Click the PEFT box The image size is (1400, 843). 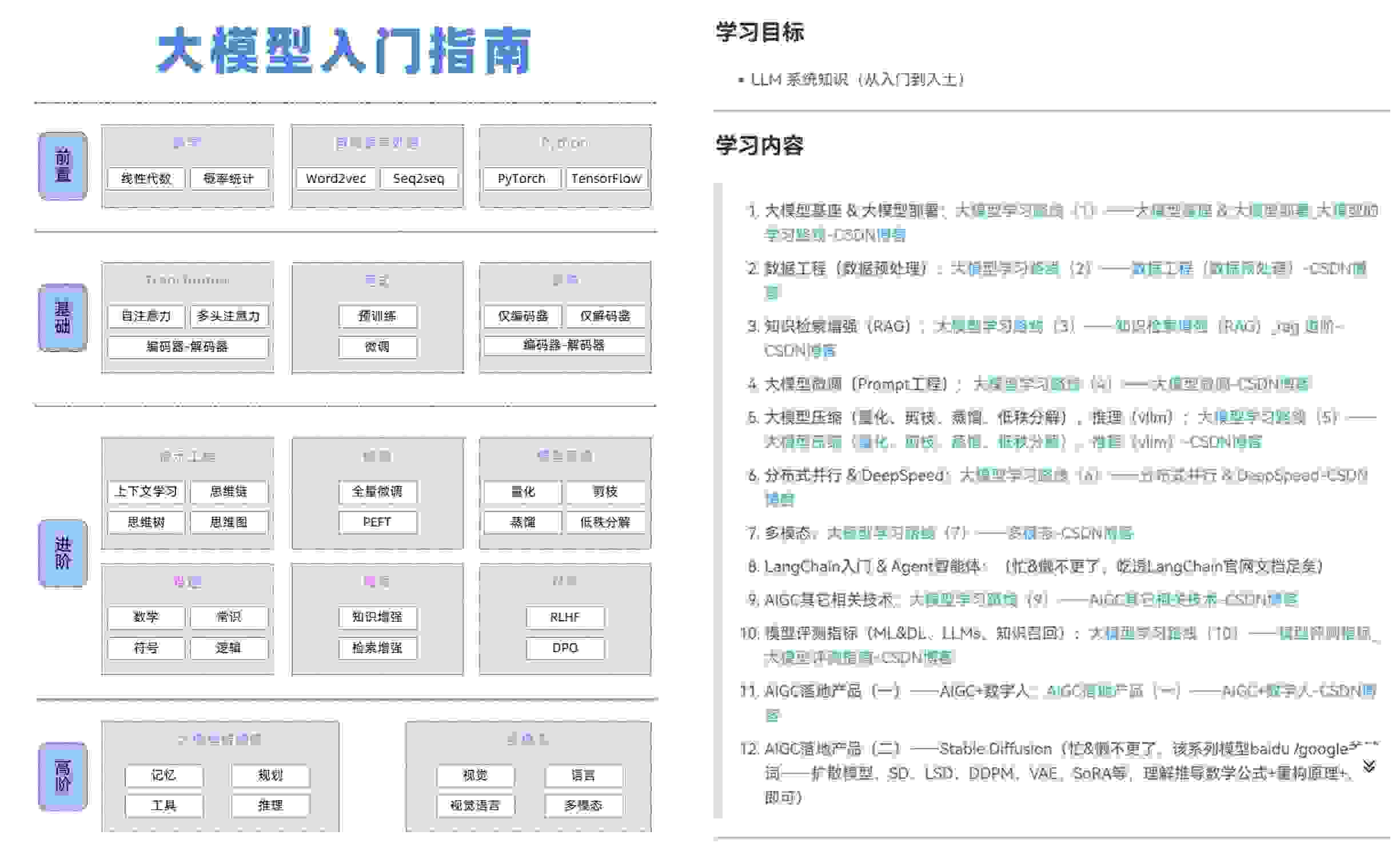click(377, 522)
